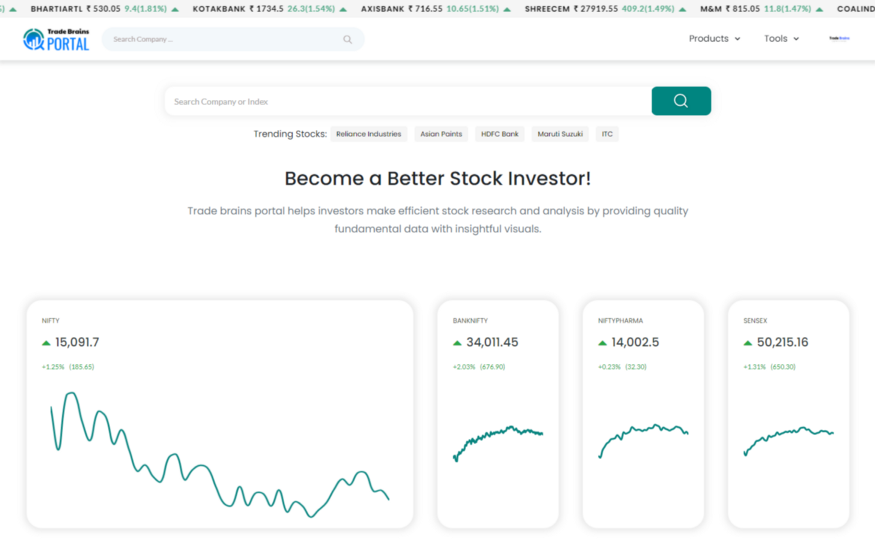The width and height of the screenshot is (875, 549).
Task: Expand the Products dropdown menu
Action: click(714, 39)
